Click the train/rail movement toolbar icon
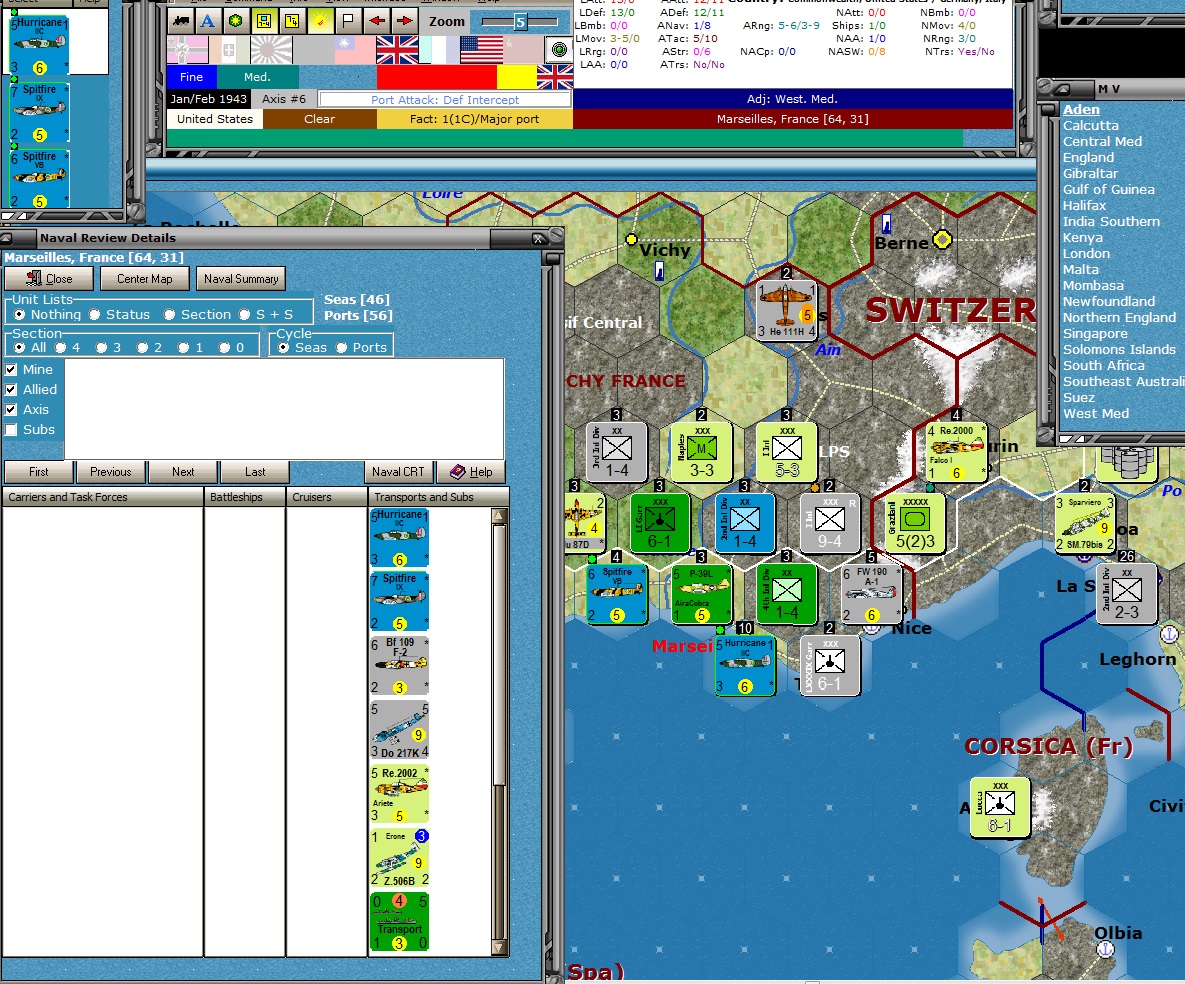This screenshot has height=984, width=1185. pyautogui.click(x=181, y=20)
